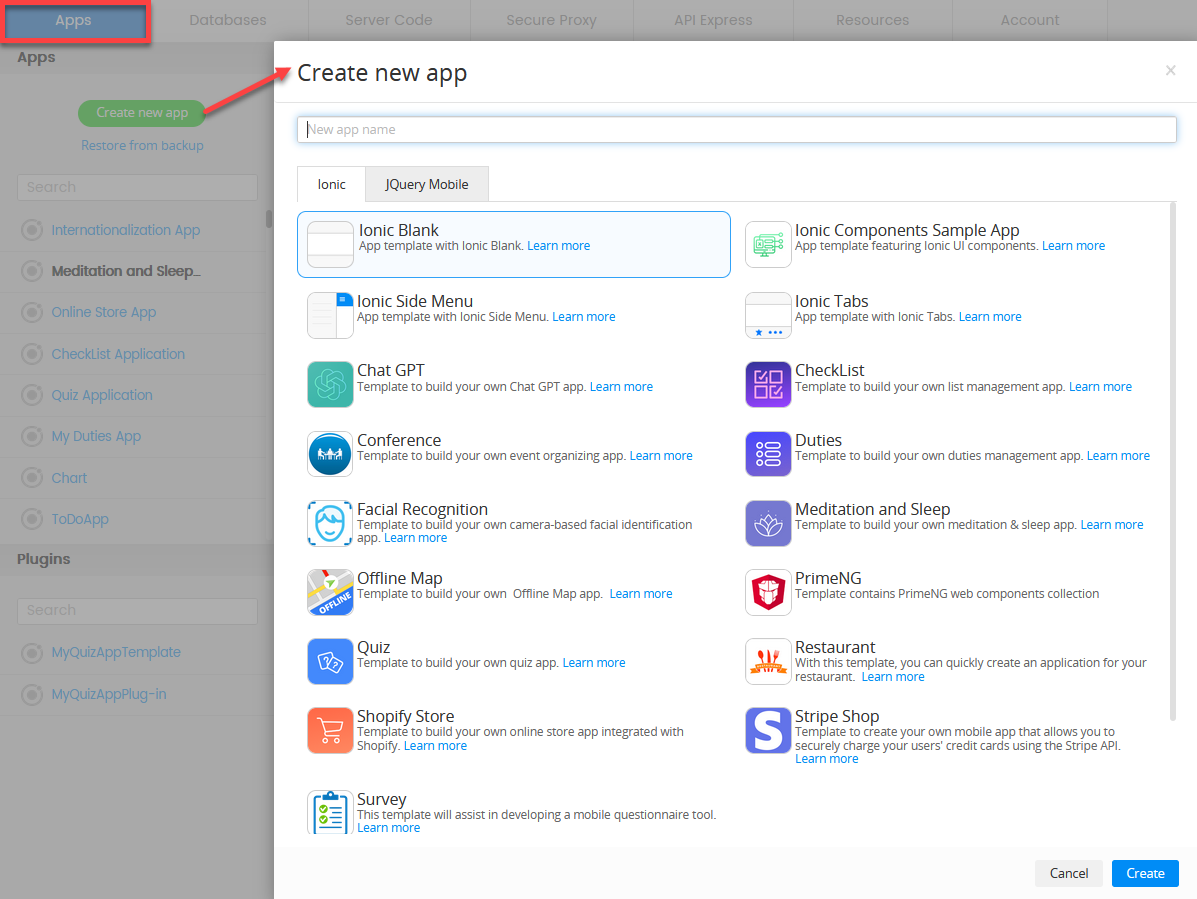Switch to the JQuery Mobile tab

[427, 184]
